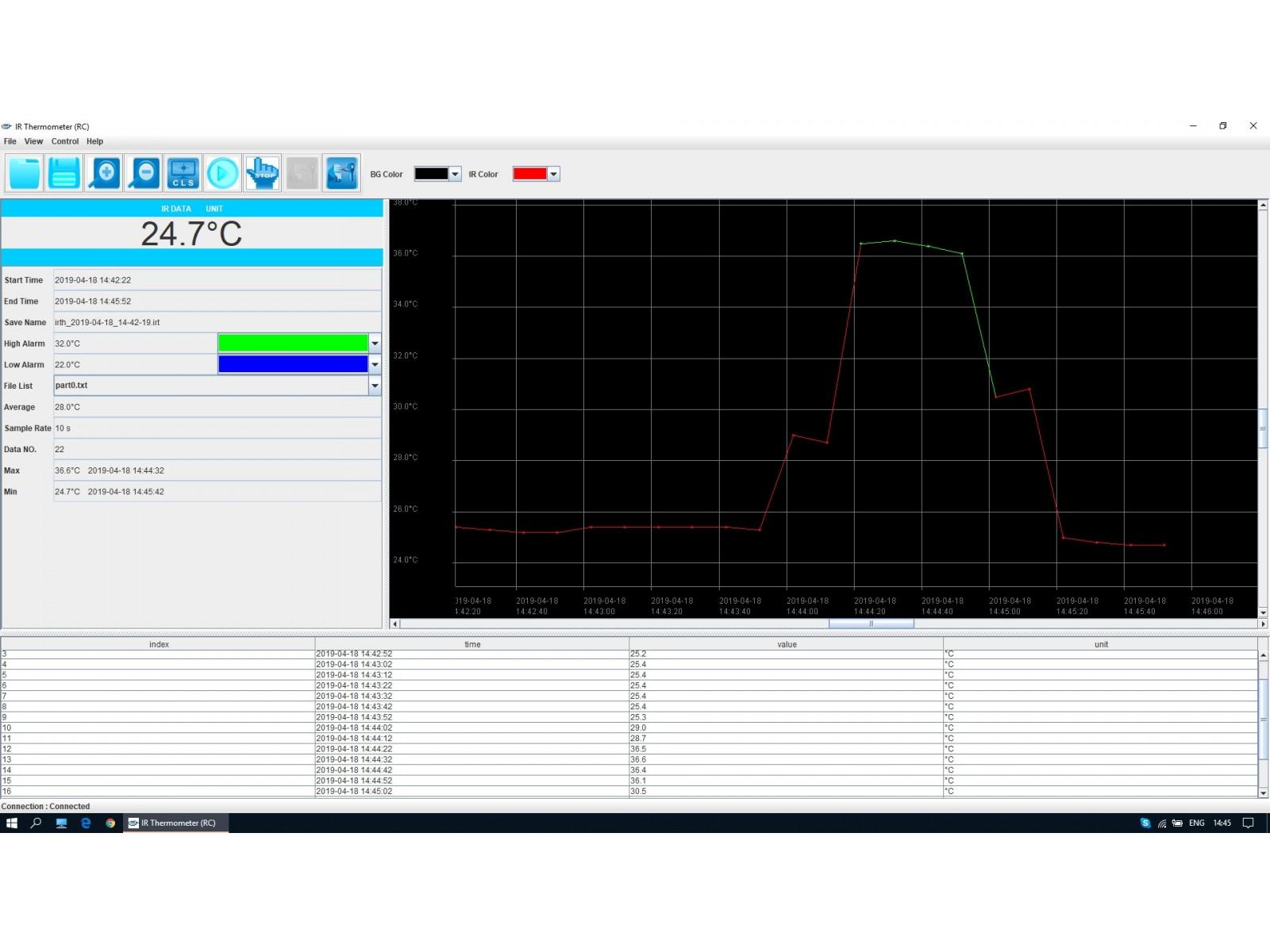Click the ENG language indicator
This screenshot has height=952, width=1270.
pyautogui.click(x=1196, y=823)
